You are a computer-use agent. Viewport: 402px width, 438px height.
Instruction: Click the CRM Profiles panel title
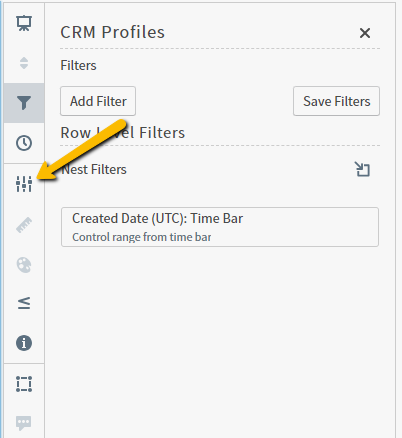(x=113, y=32)
